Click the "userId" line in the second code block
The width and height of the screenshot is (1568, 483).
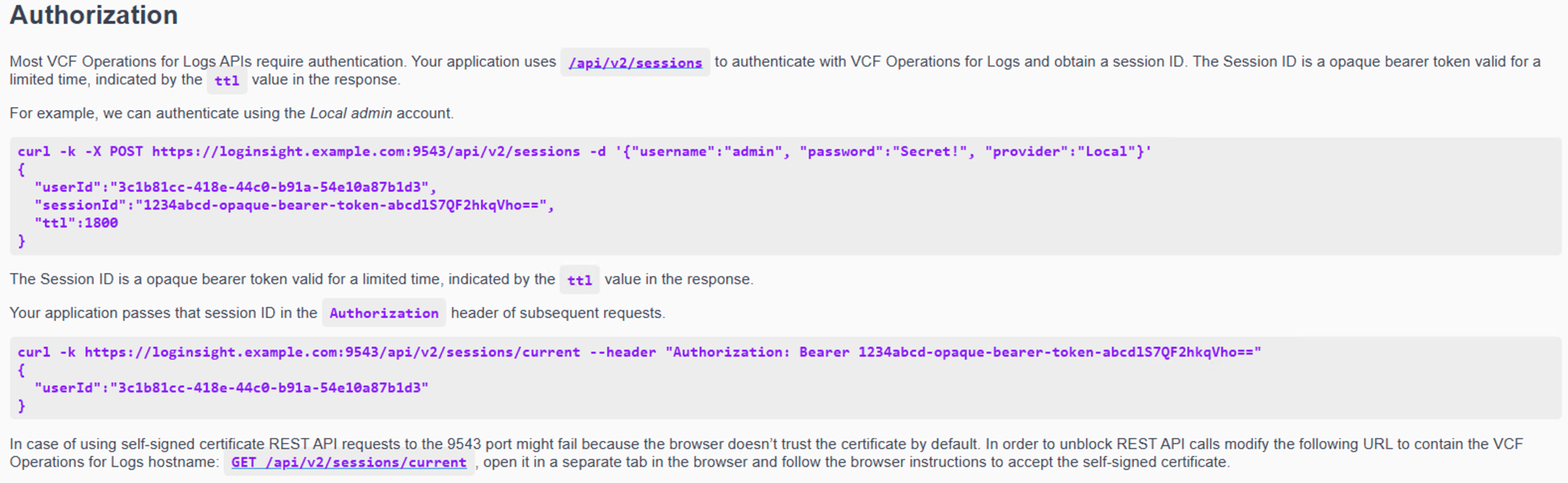pos(232,387)
